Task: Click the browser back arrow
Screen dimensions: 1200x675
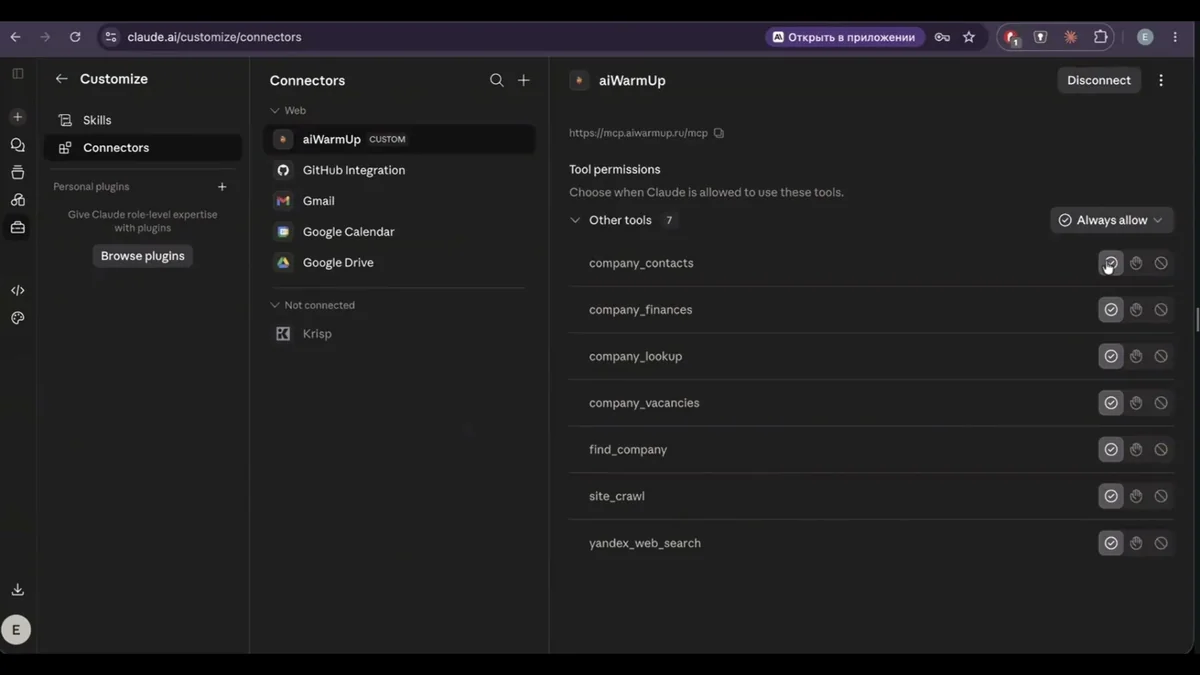Action: pyautogui.click(x=15, y=37)
